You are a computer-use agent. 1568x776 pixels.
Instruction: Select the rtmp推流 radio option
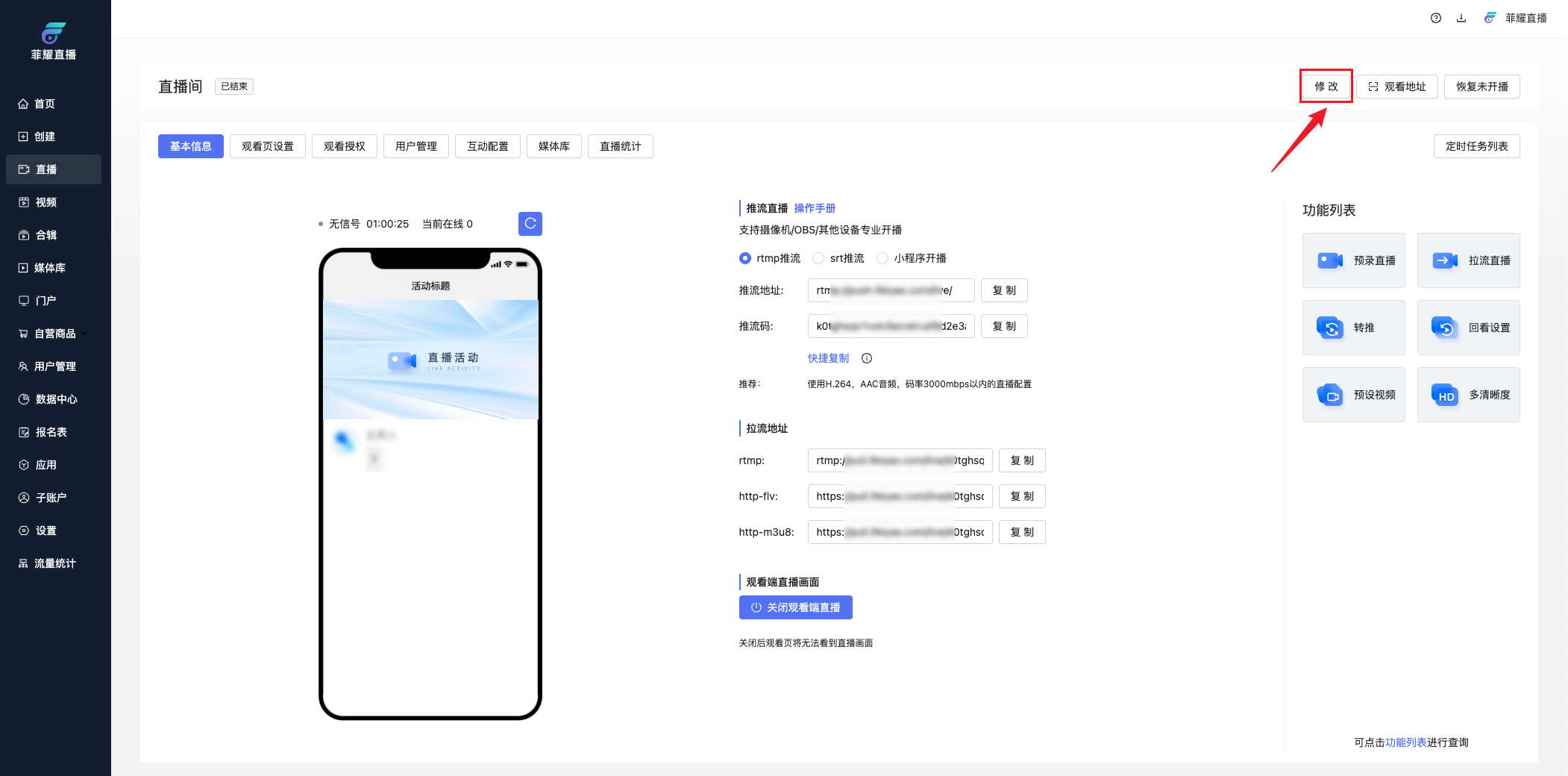click(x=745, y=258)
